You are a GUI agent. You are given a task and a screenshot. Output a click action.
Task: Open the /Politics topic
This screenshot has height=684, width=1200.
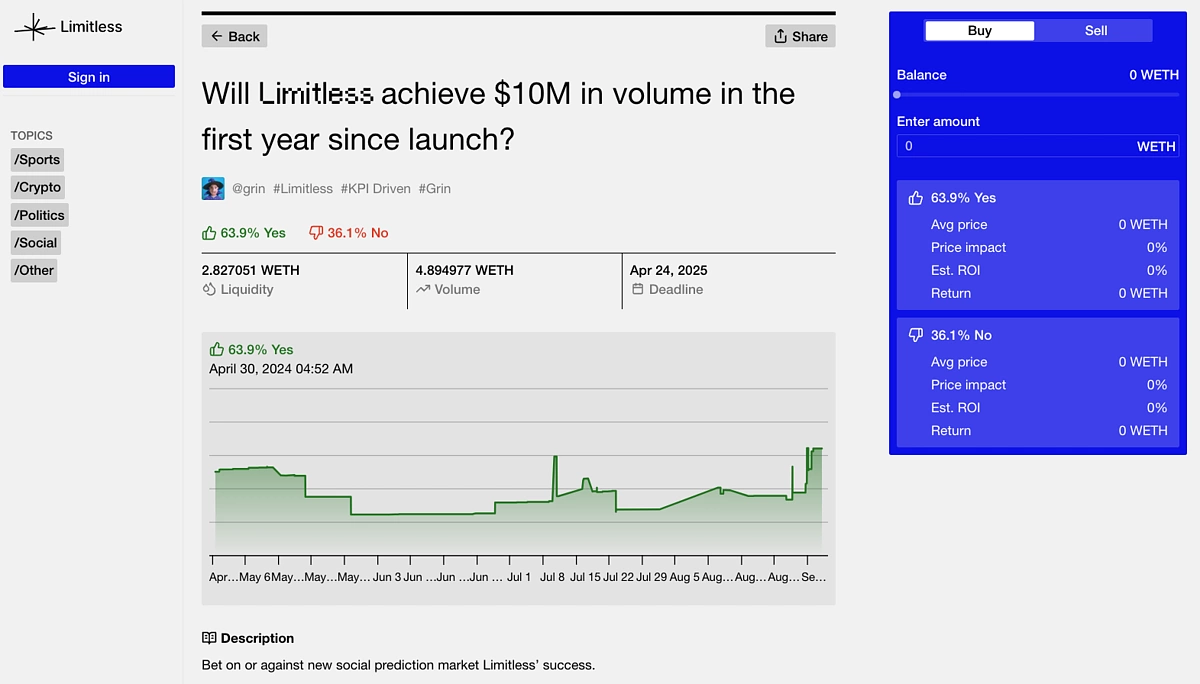(39, 215)
